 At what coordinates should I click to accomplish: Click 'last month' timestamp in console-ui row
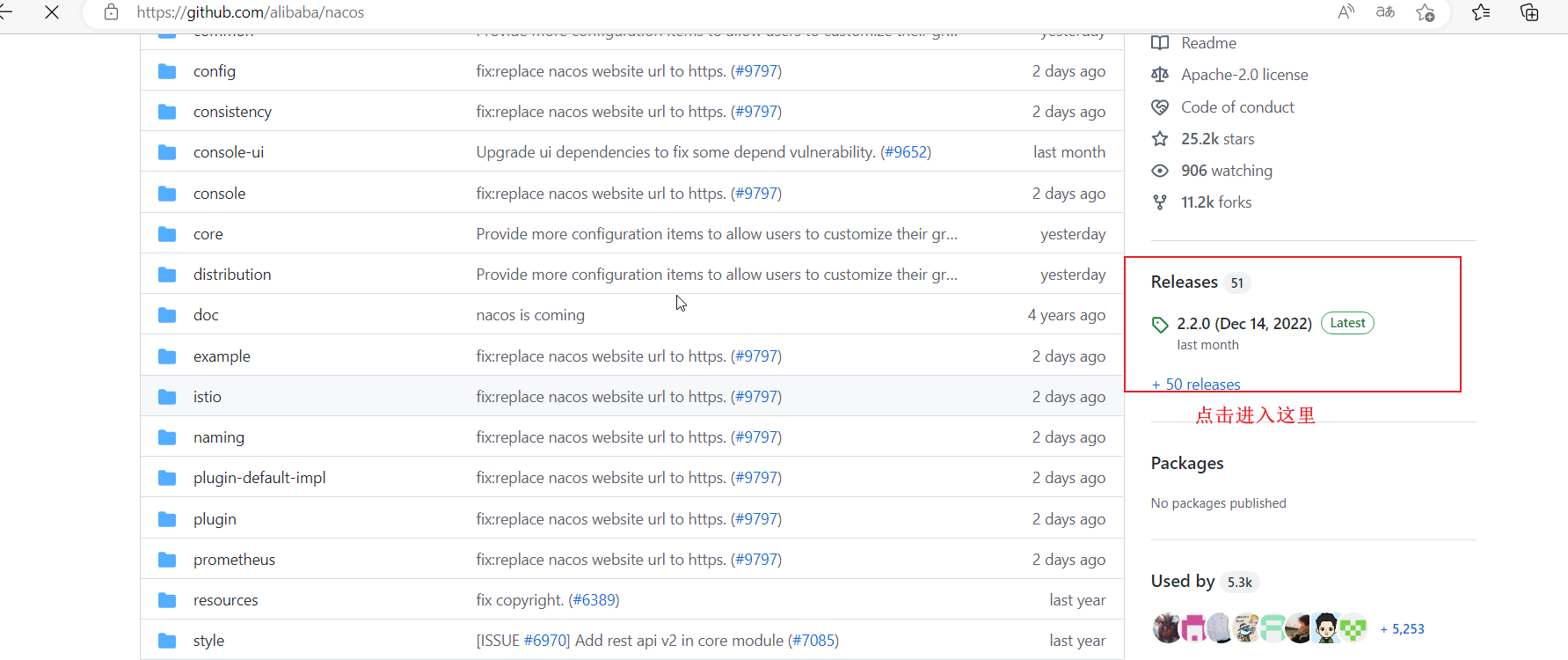pyautogui.click(x=1069, y=152)
